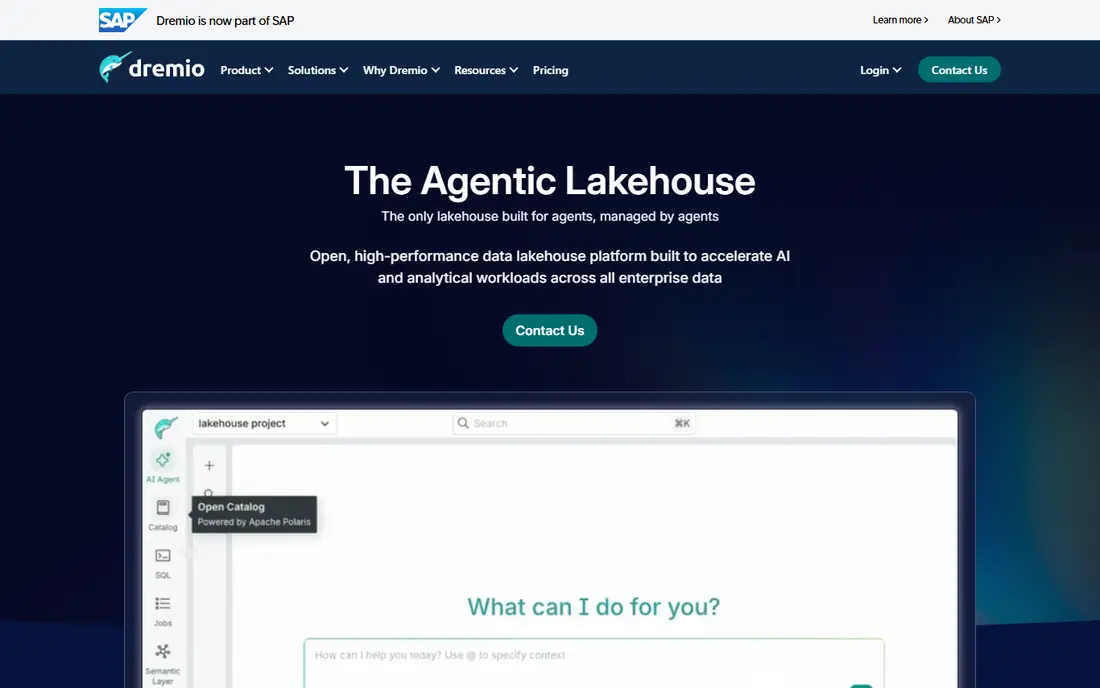
Task: Click the Dremio narwhal logo
Action: point(152,68)
